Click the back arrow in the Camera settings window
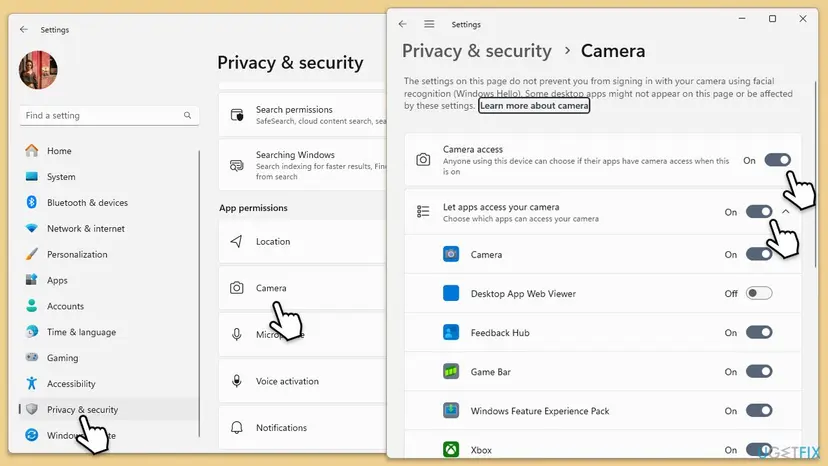 pos(403,24)
